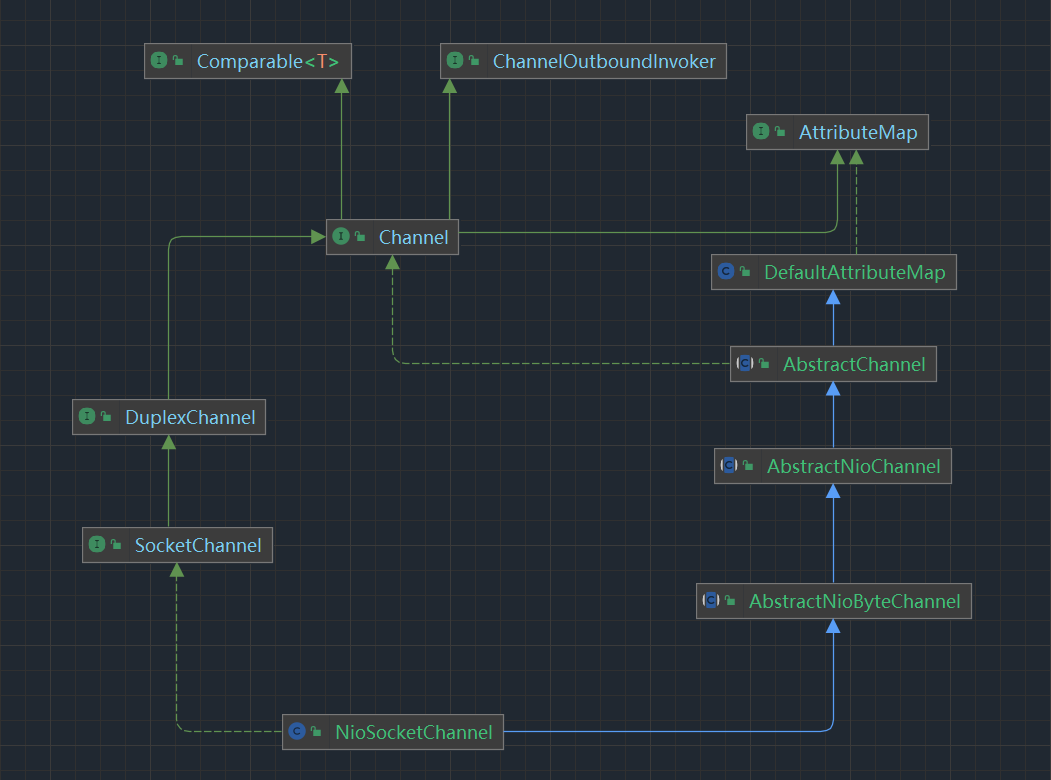This screenshot has height=780, width=1051.
Task: Select the DefaultAttributeMap class name
Action: coord(854,273)
